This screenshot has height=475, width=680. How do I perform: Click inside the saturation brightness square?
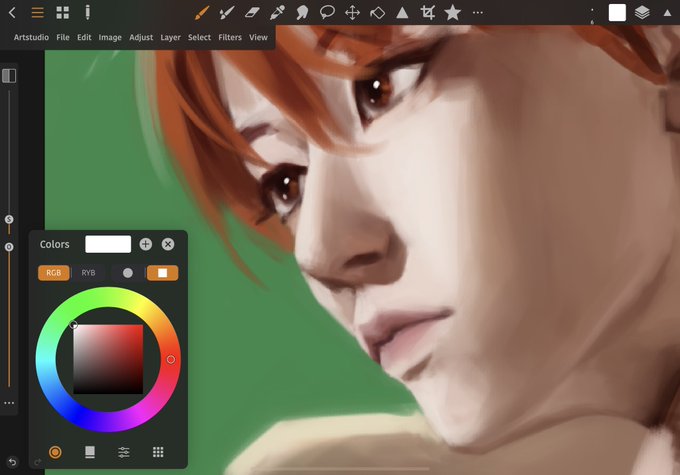[108, 359]
